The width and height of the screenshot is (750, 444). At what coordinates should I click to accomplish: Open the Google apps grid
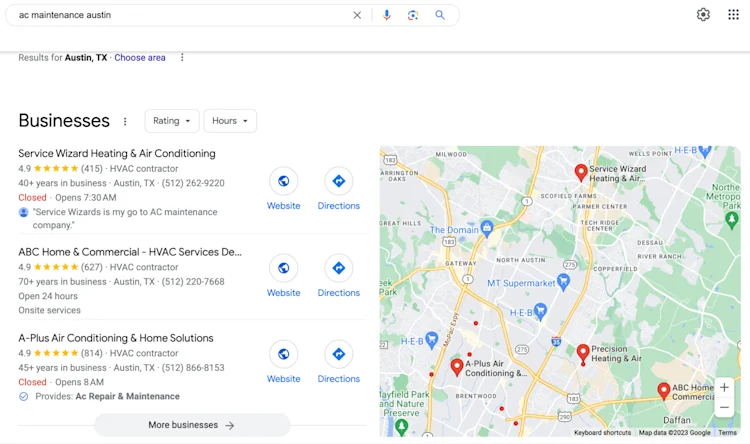click(733, 15)
